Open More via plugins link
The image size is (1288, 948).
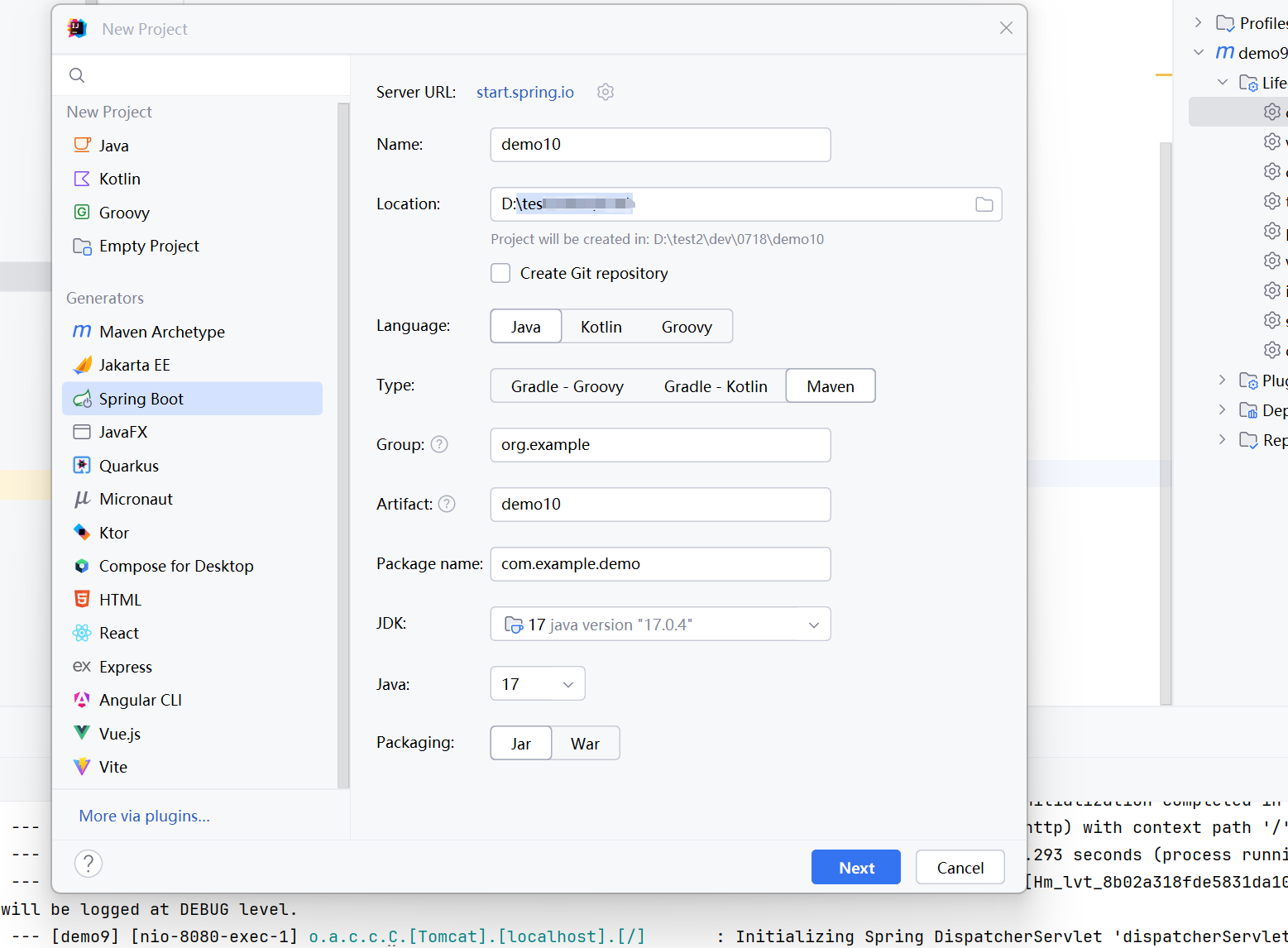[x=145, y=816]
